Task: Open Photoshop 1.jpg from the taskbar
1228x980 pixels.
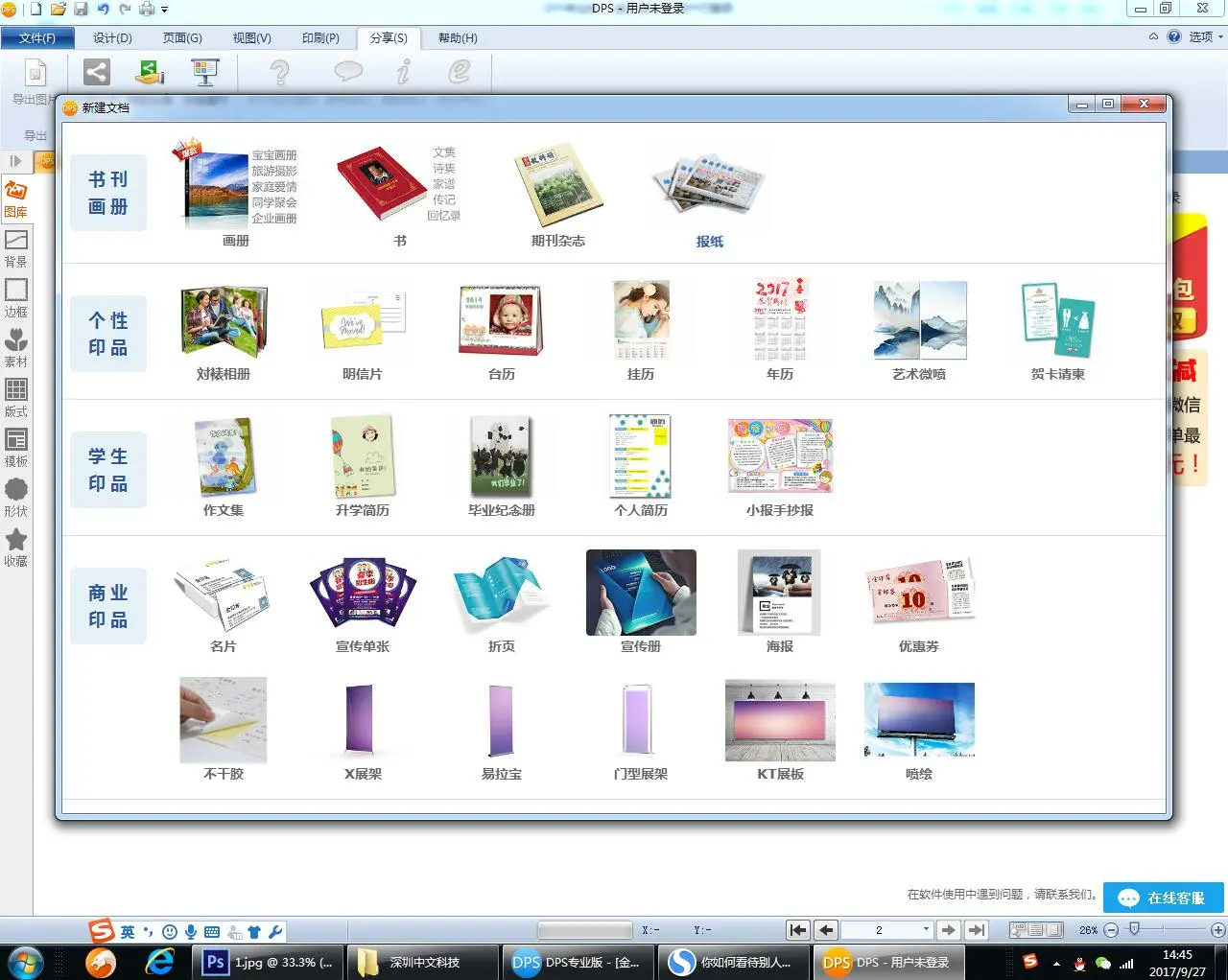Action: [271, 962]
